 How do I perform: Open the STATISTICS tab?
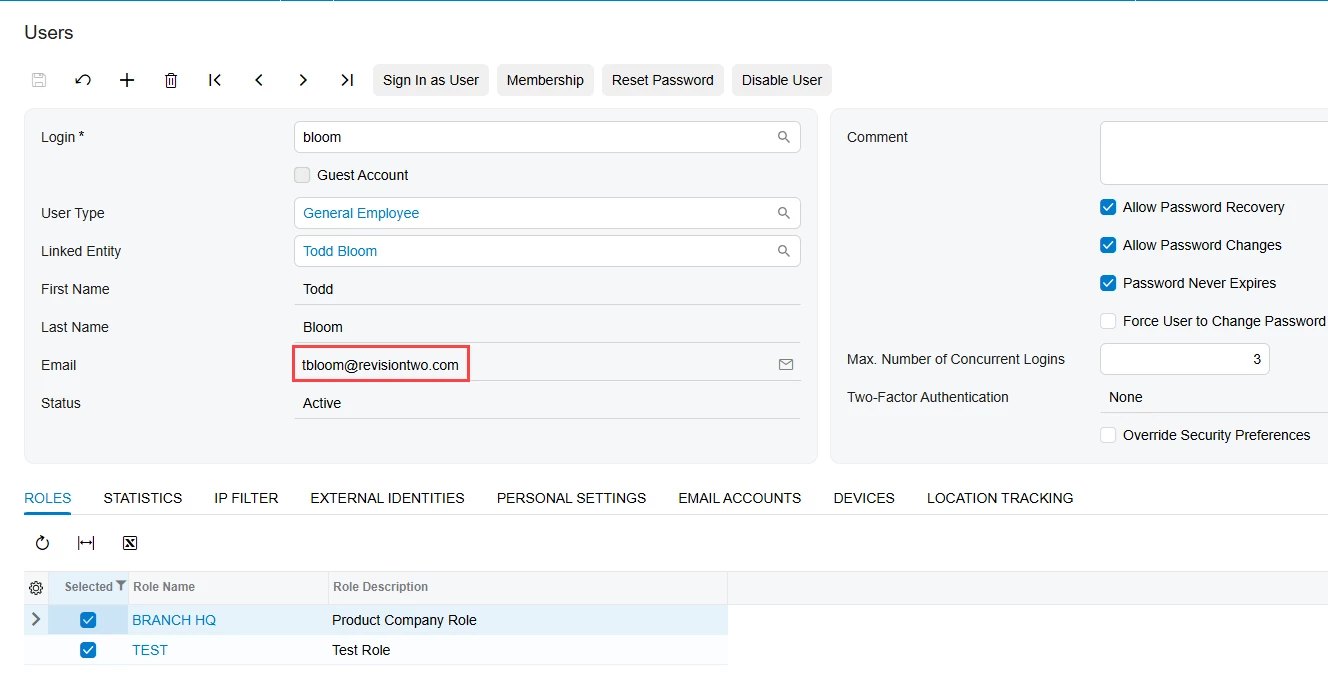pyautogui.click(x=143, y=498)
